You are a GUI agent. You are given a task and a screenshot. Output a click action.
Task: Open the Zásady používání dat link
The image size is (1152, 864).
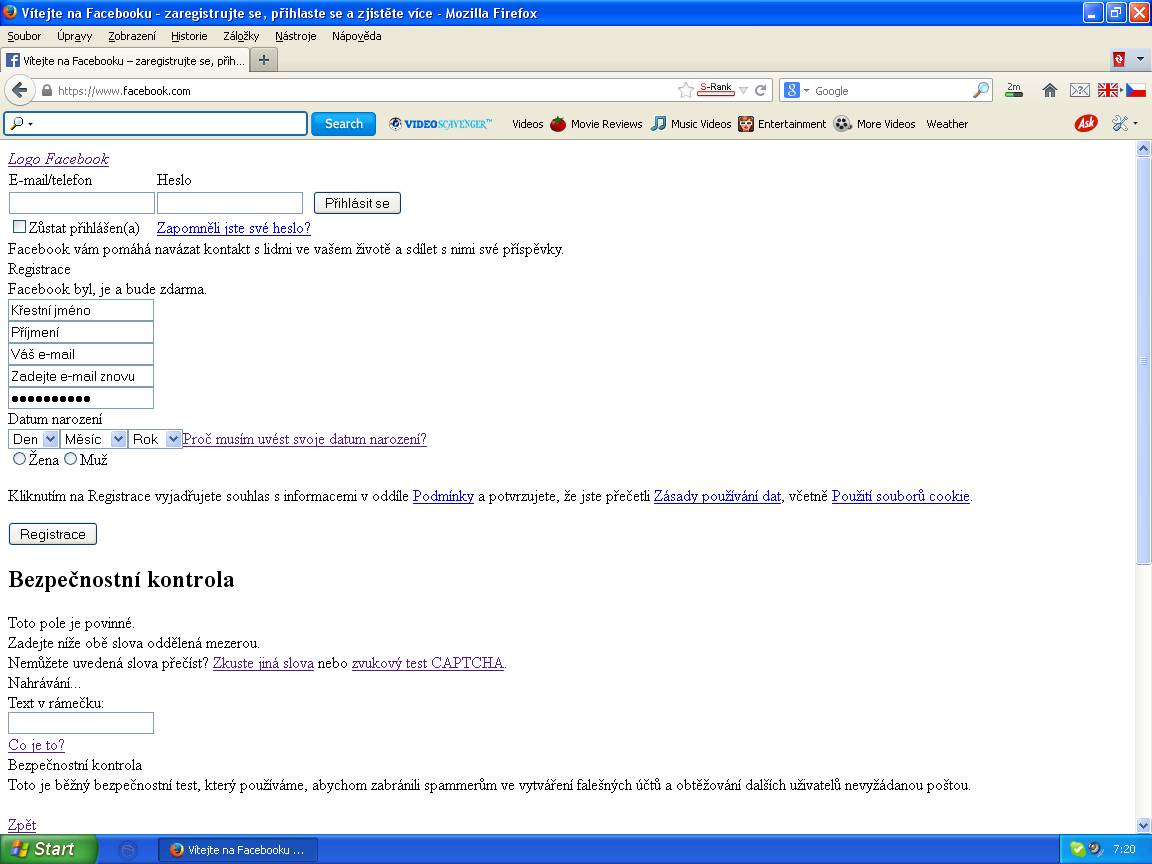[717, 496]
